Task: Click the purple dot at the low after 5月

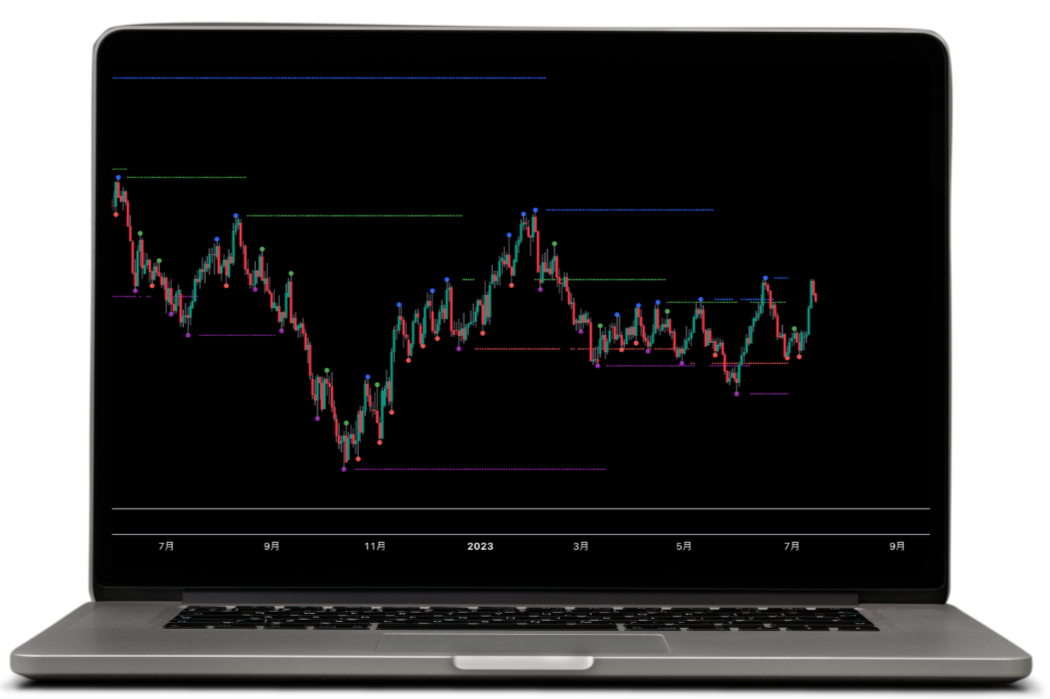Action: click(x=737, y=394)
